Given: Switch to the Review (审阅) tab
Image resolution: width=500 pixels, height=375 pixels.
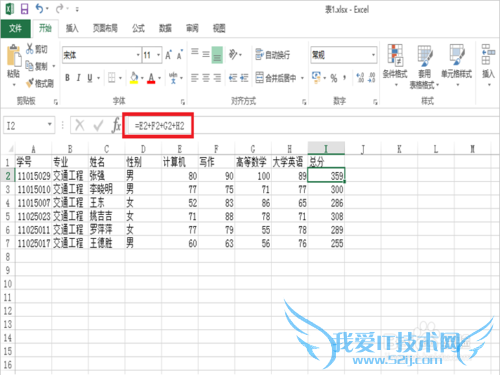Looking at the screenshot, I should (192, 28).
